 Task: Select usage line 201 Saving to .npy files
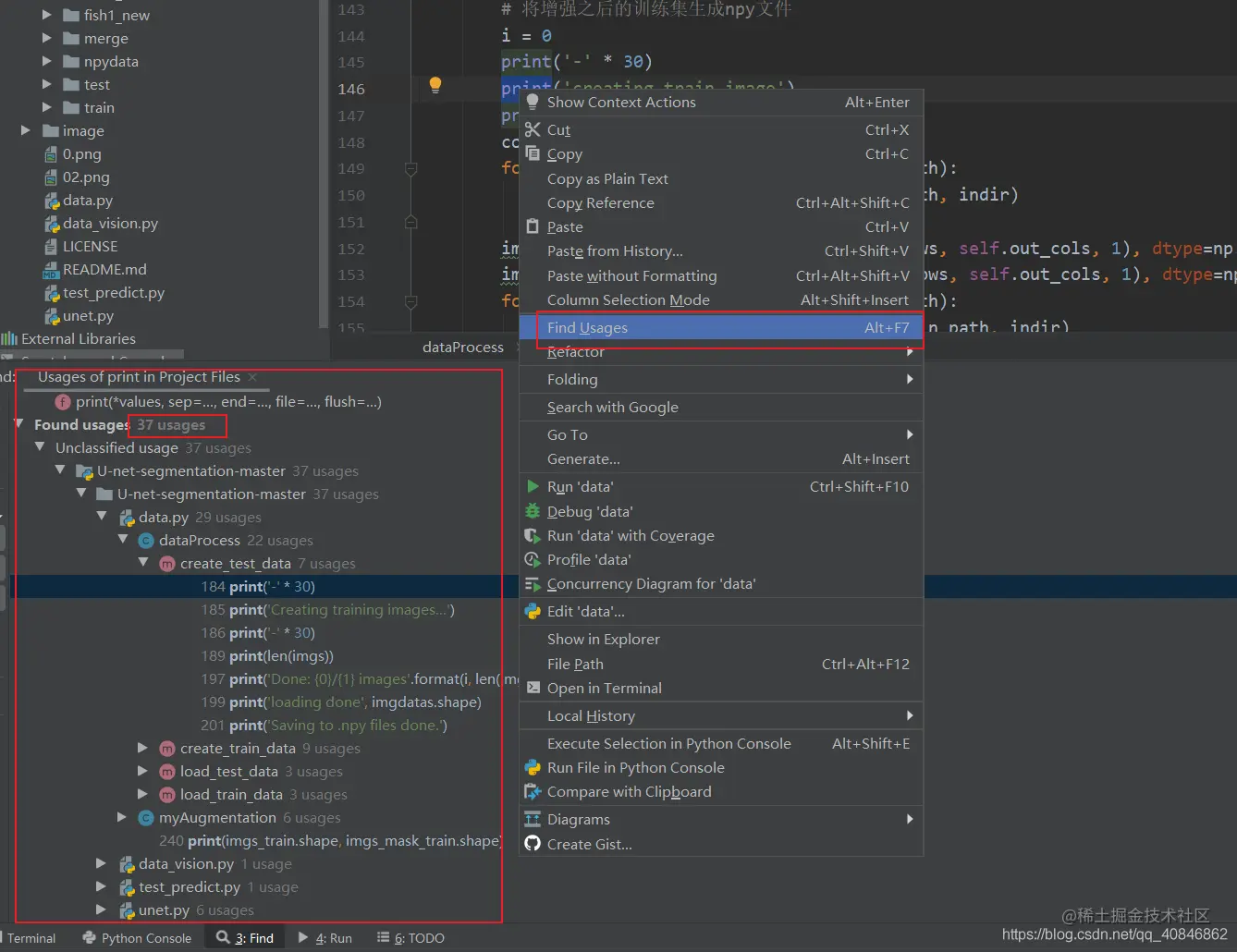click(325, 725)
